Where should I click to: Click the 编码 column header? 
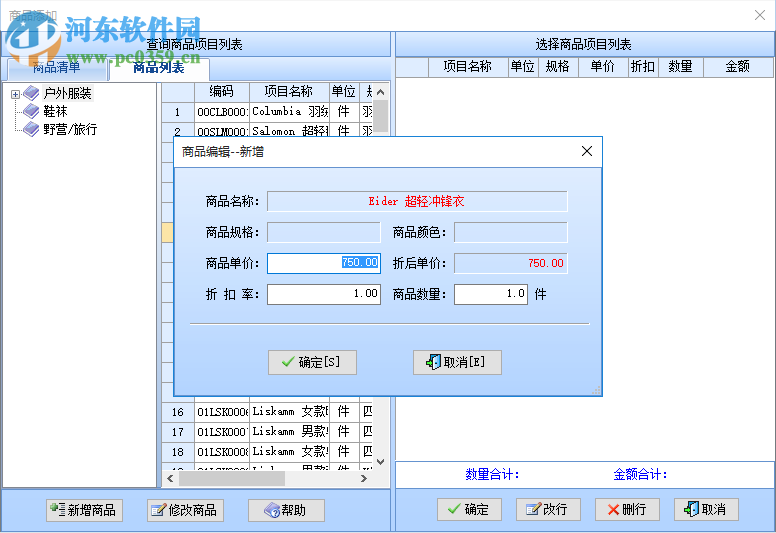click(x=222, y=92)
